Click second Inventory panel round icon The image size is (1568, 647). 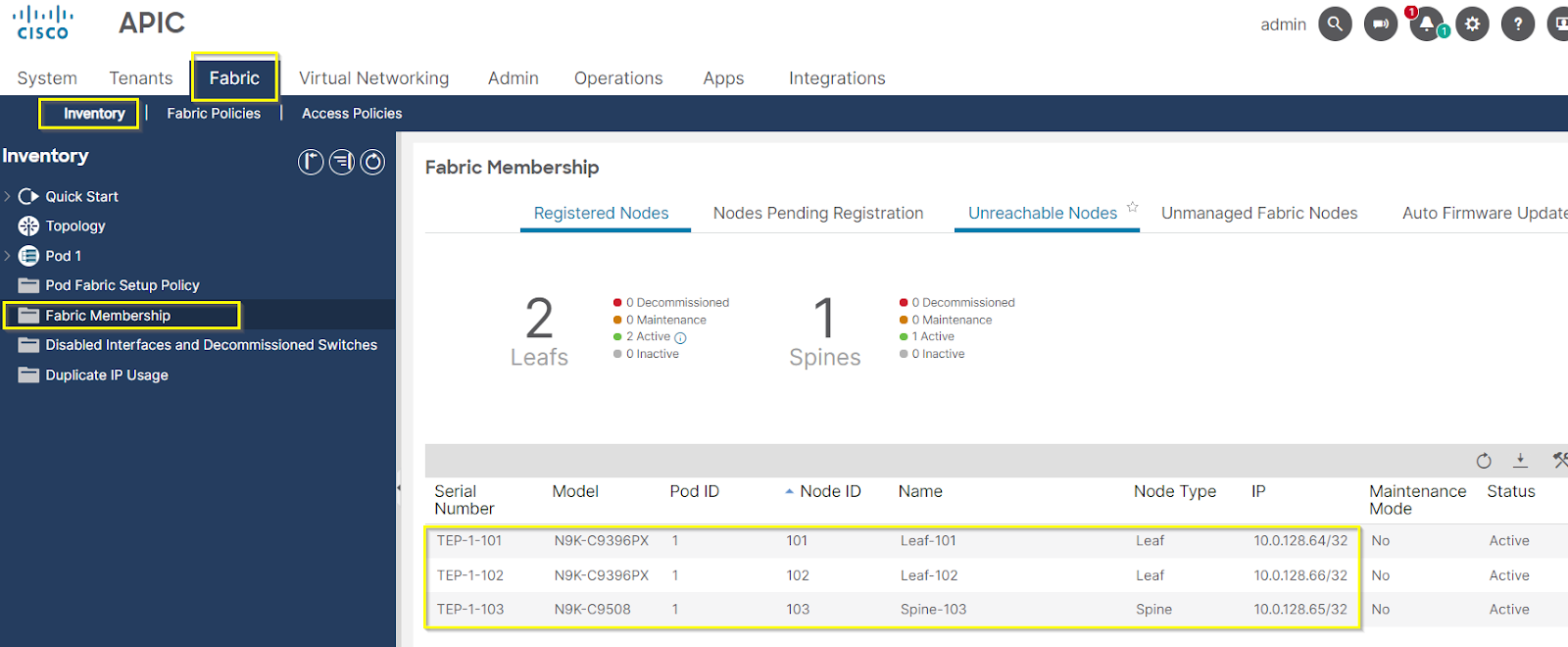tap(342, 162)
